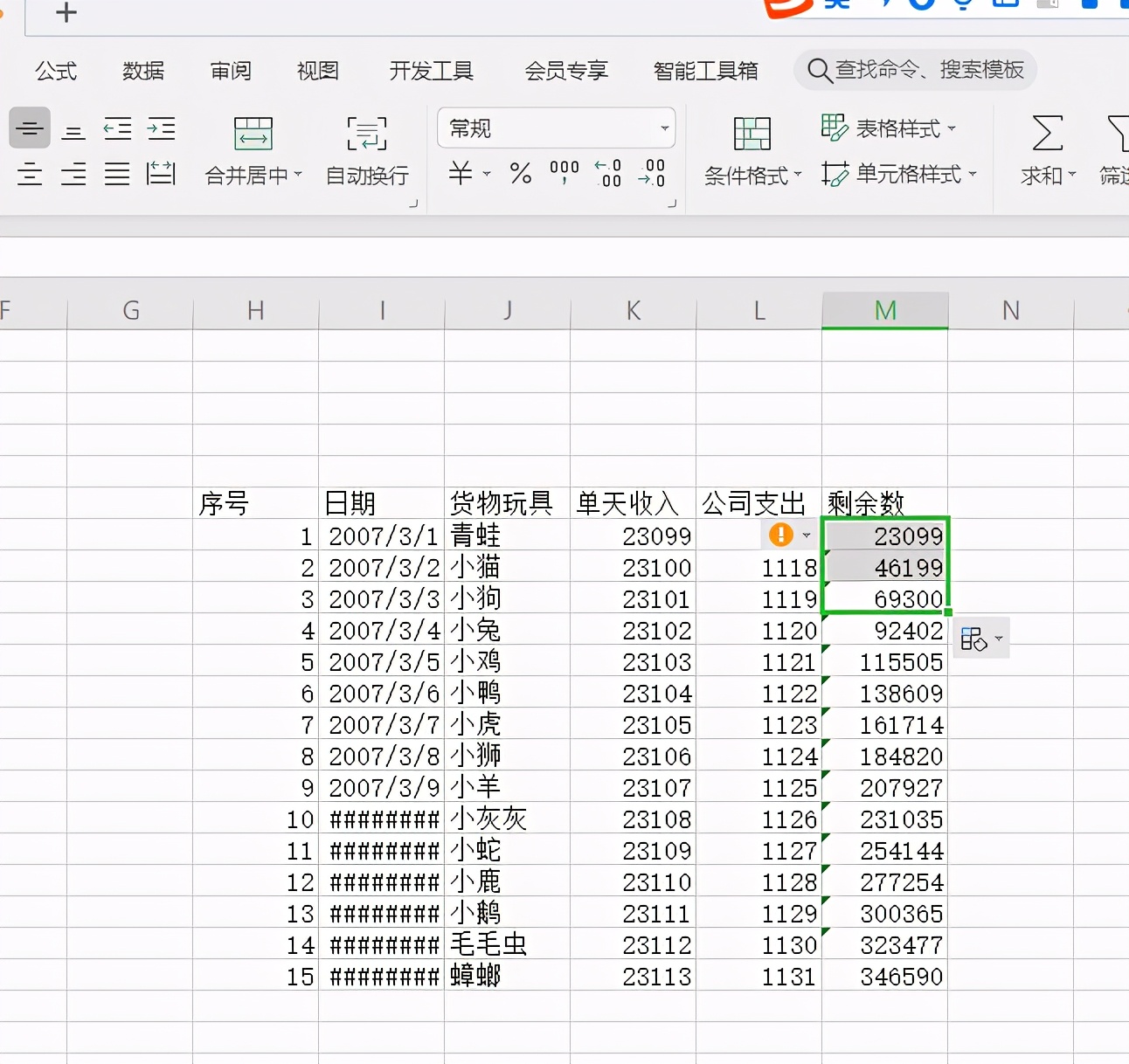The image size is (1129, 1064).
Task: Click the 查找命令、搜索模板 search field
Action: pos(915,70)
